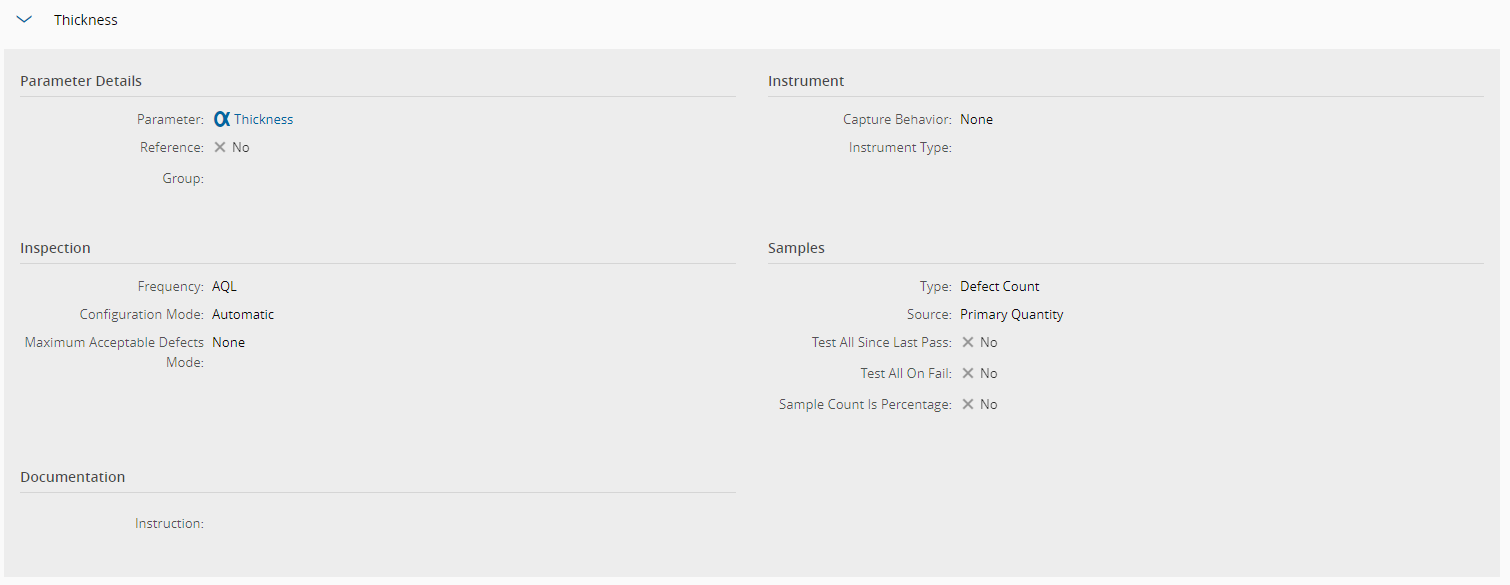Screen dimensions: 1510x585
Task: Click the Inspection section heading
Action: point(55,248)
